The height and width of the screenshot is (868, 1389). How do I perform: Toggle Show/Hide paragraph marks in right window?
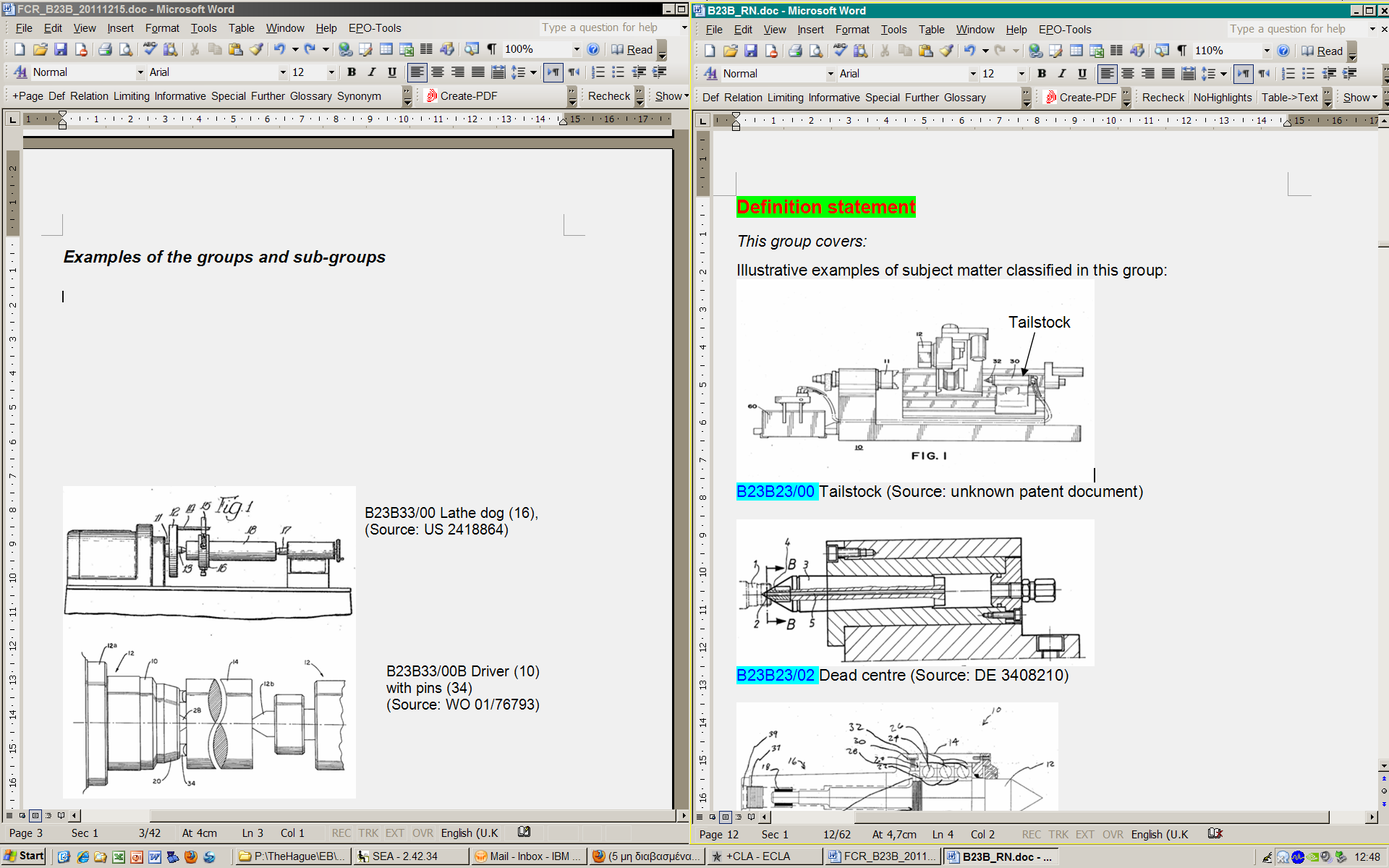tap(1181, 51)
